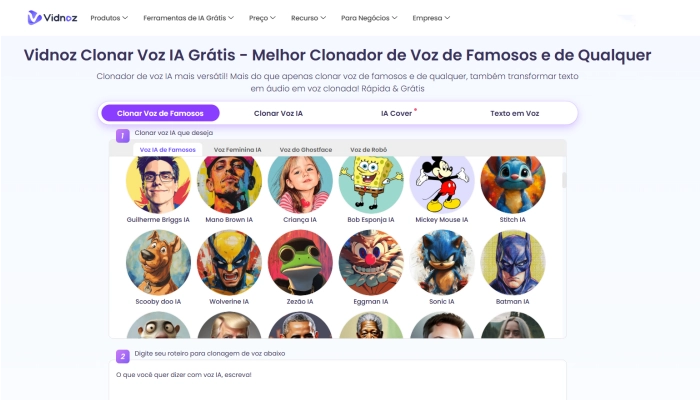
Task: Click the Vidnoz logo icon
Action: click(35, 17)
